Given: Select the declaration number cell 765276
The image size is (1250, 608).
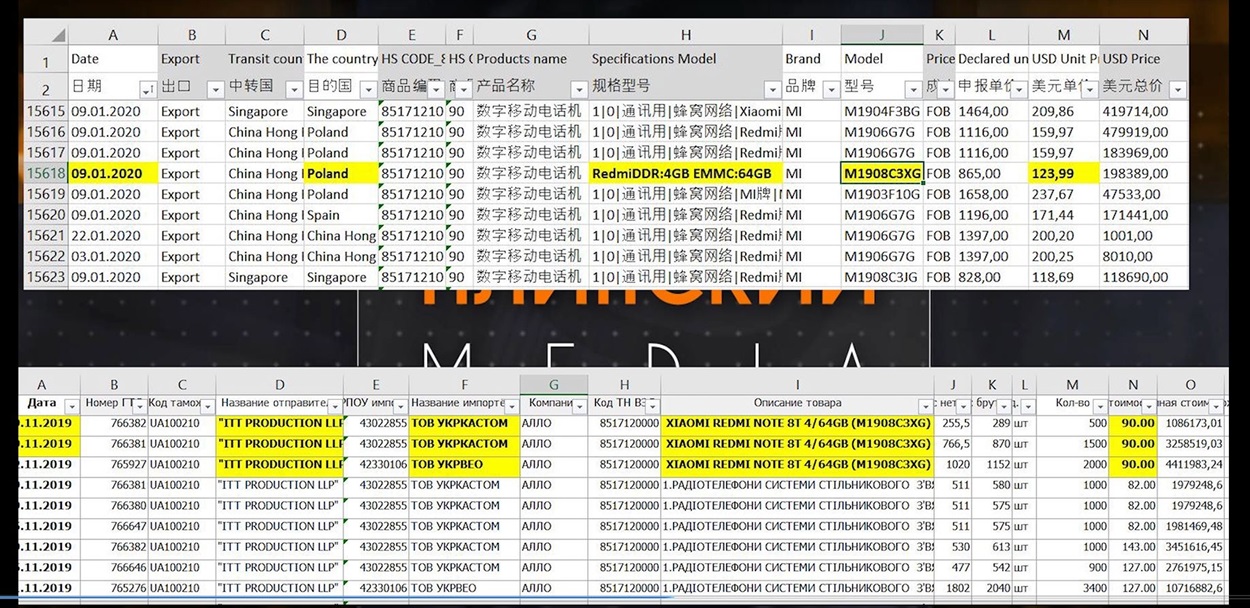Looking at the screenshot, I should click(113, 588).
